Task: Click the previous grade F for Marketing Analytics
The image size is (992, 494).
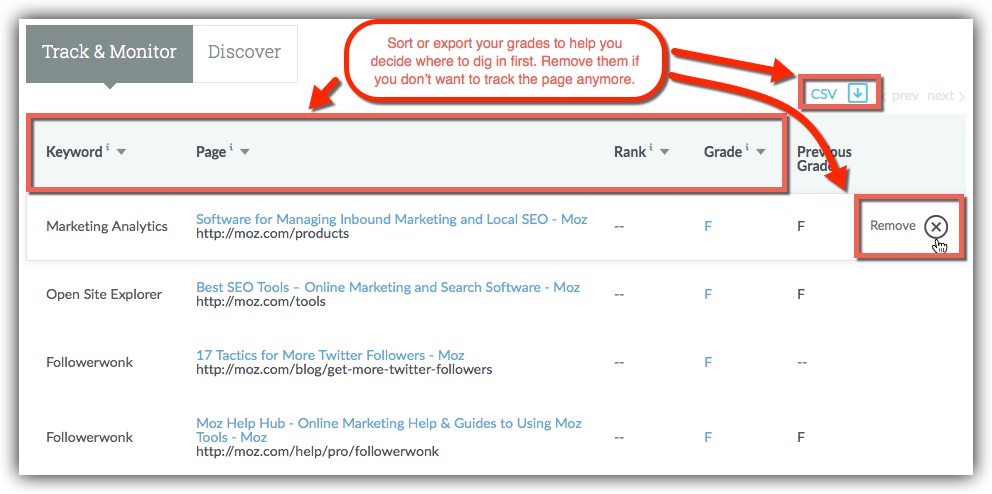Action: point(801,226)
